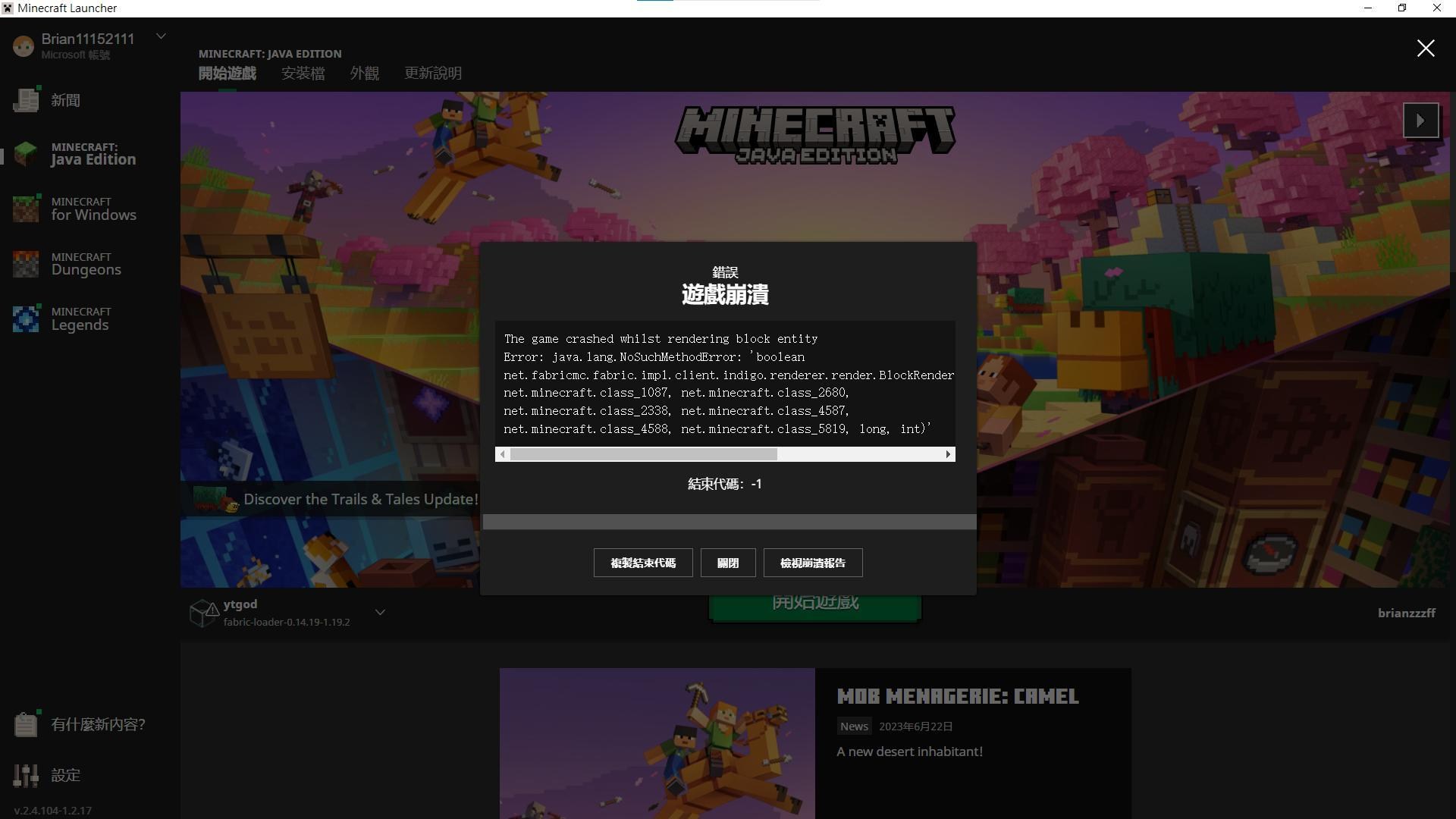Switch to the 更新說明 tab

point(433,74)
